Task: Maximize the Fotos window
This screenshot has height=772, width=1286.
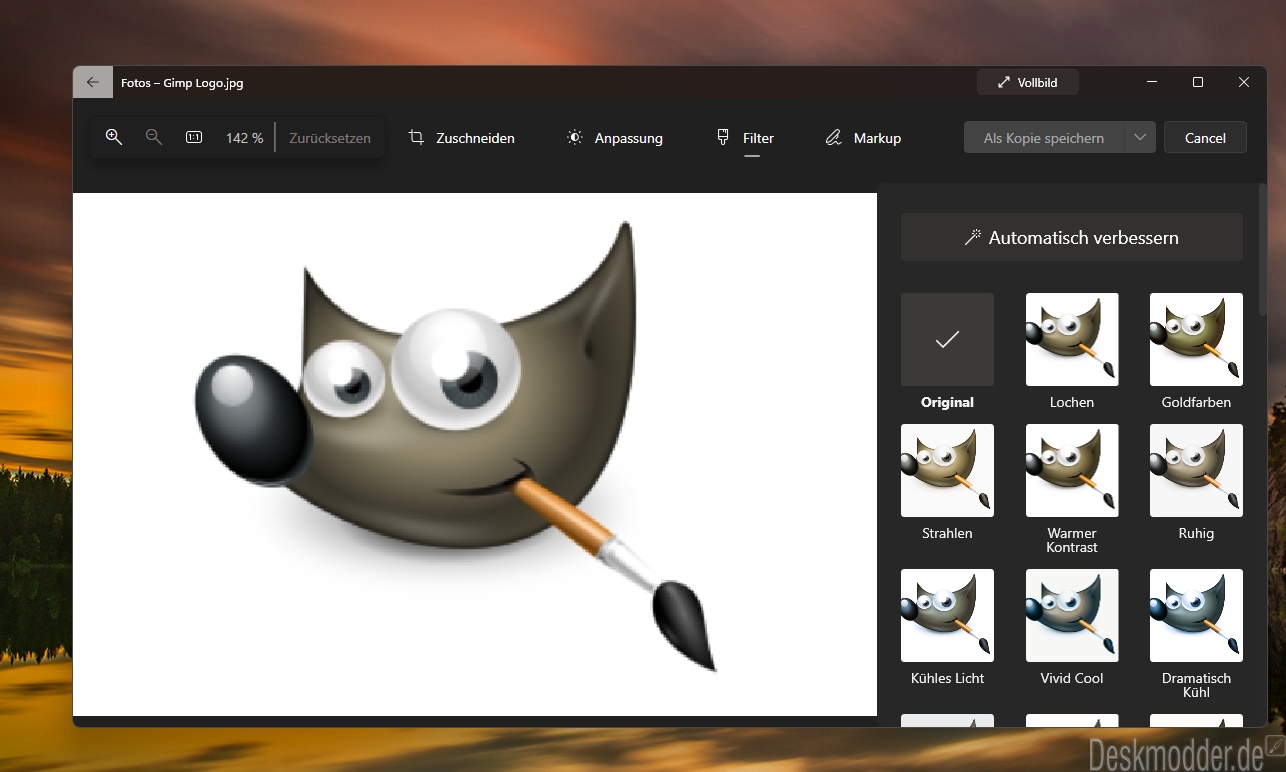Action: pyautogui.click(x=1198, y=83)
